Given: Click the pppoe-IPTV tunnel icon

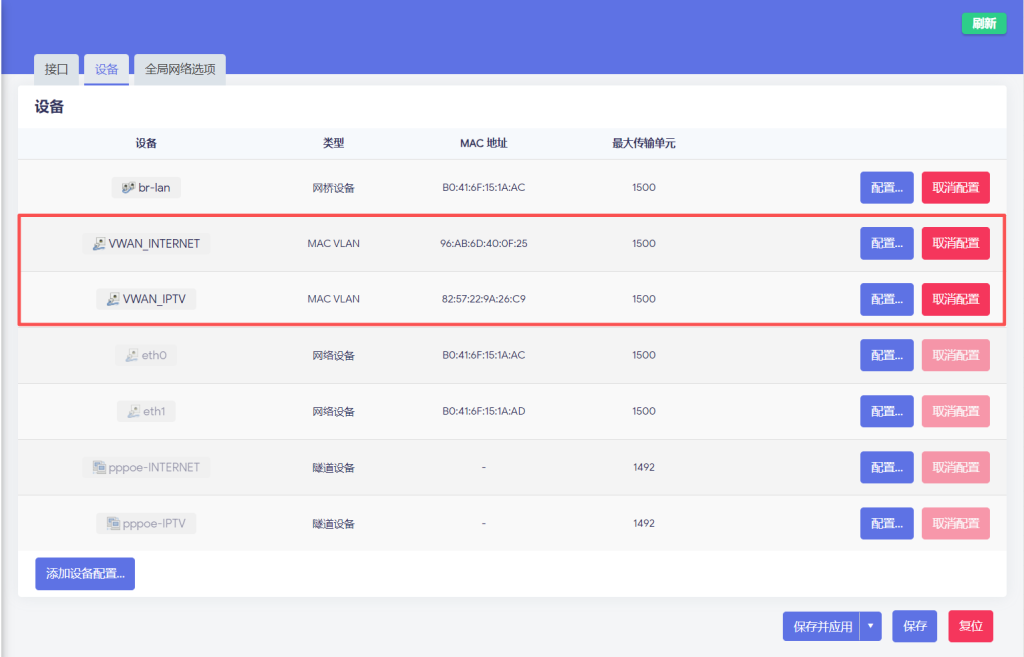Looking at the screenshot, I should [113, 523].
